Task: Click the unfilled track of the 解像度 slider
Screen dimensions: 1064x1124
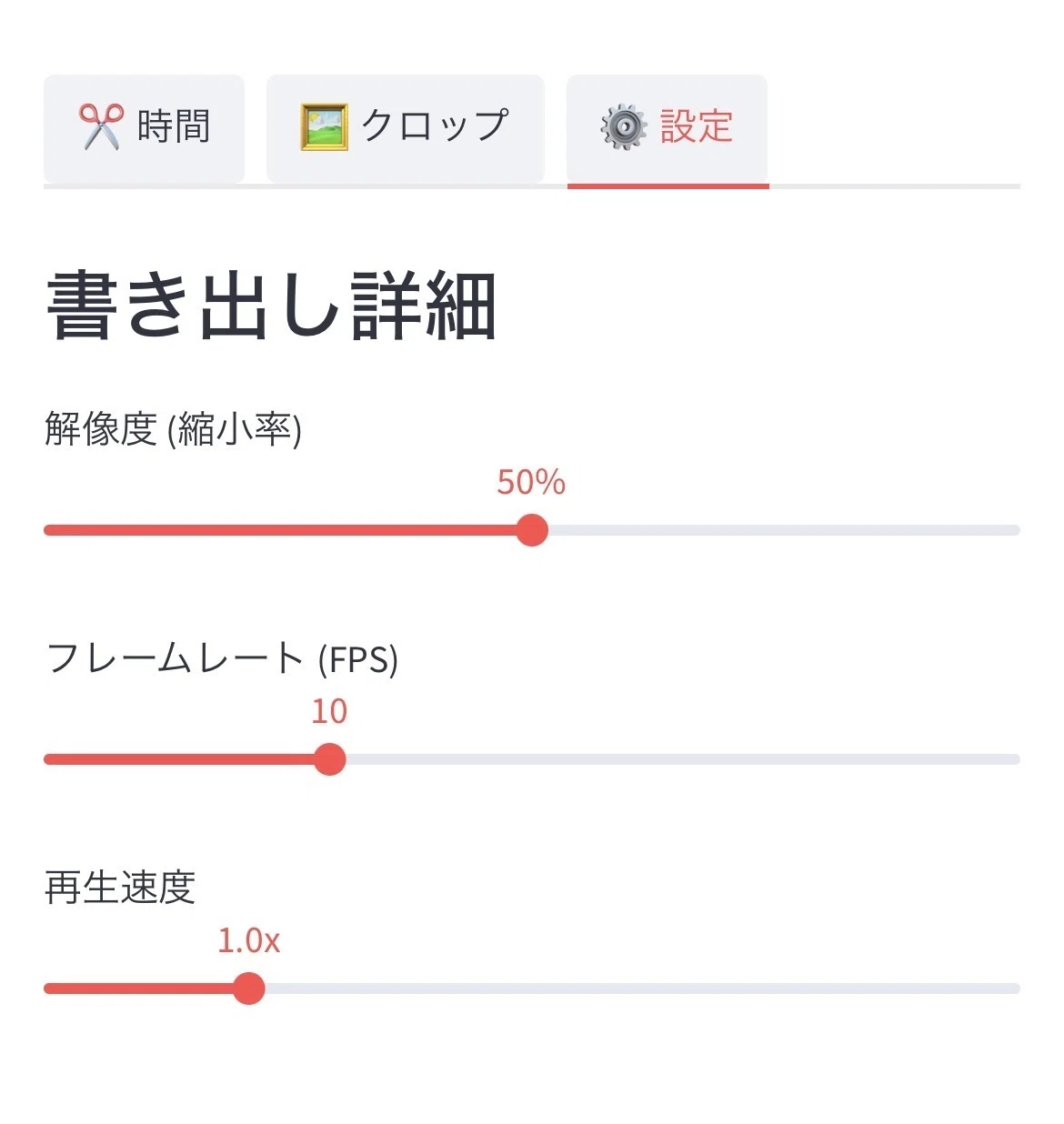Action: pos(784,530)
